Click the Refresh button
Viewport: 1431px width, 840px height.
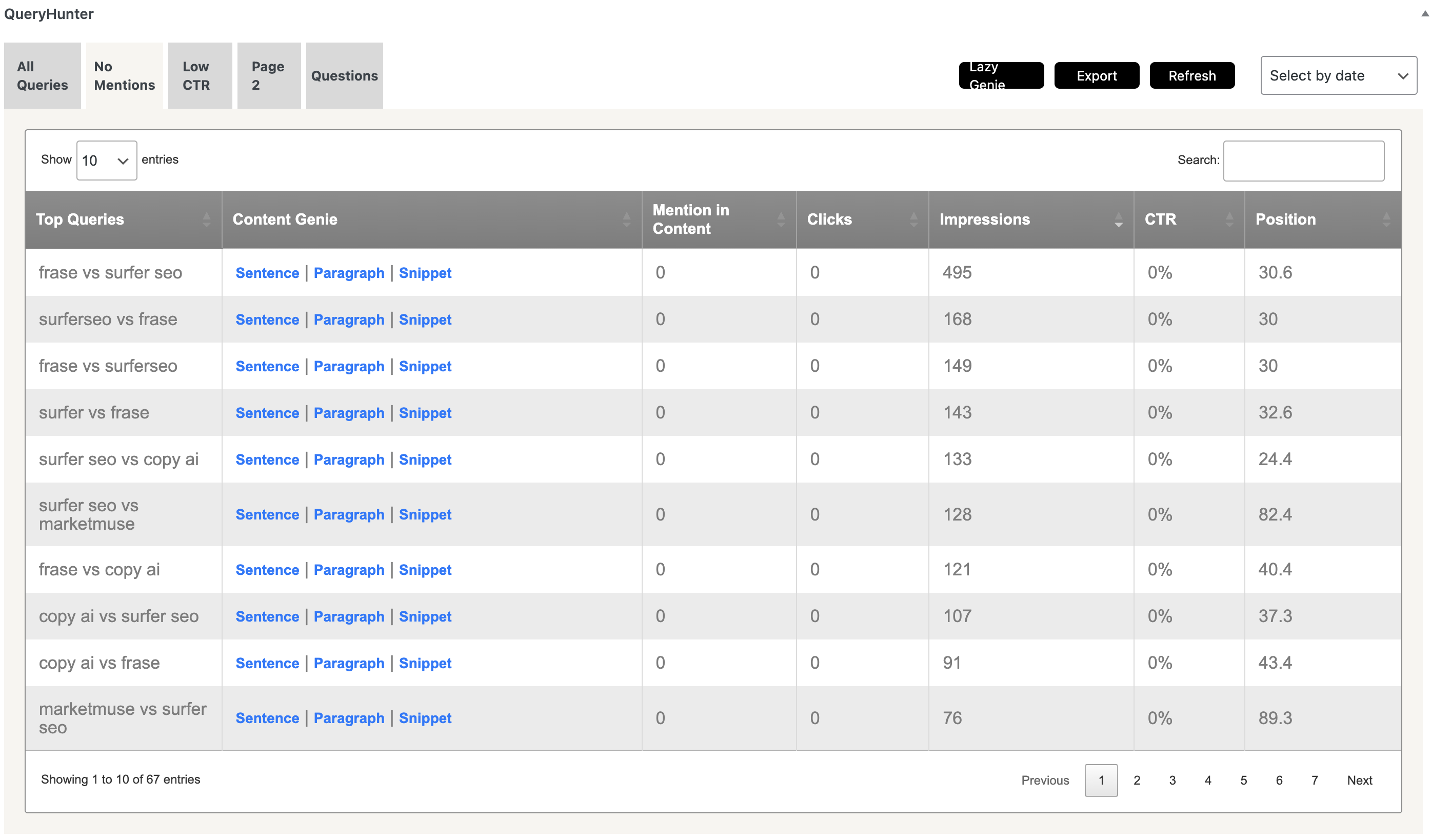point(1193,75)
